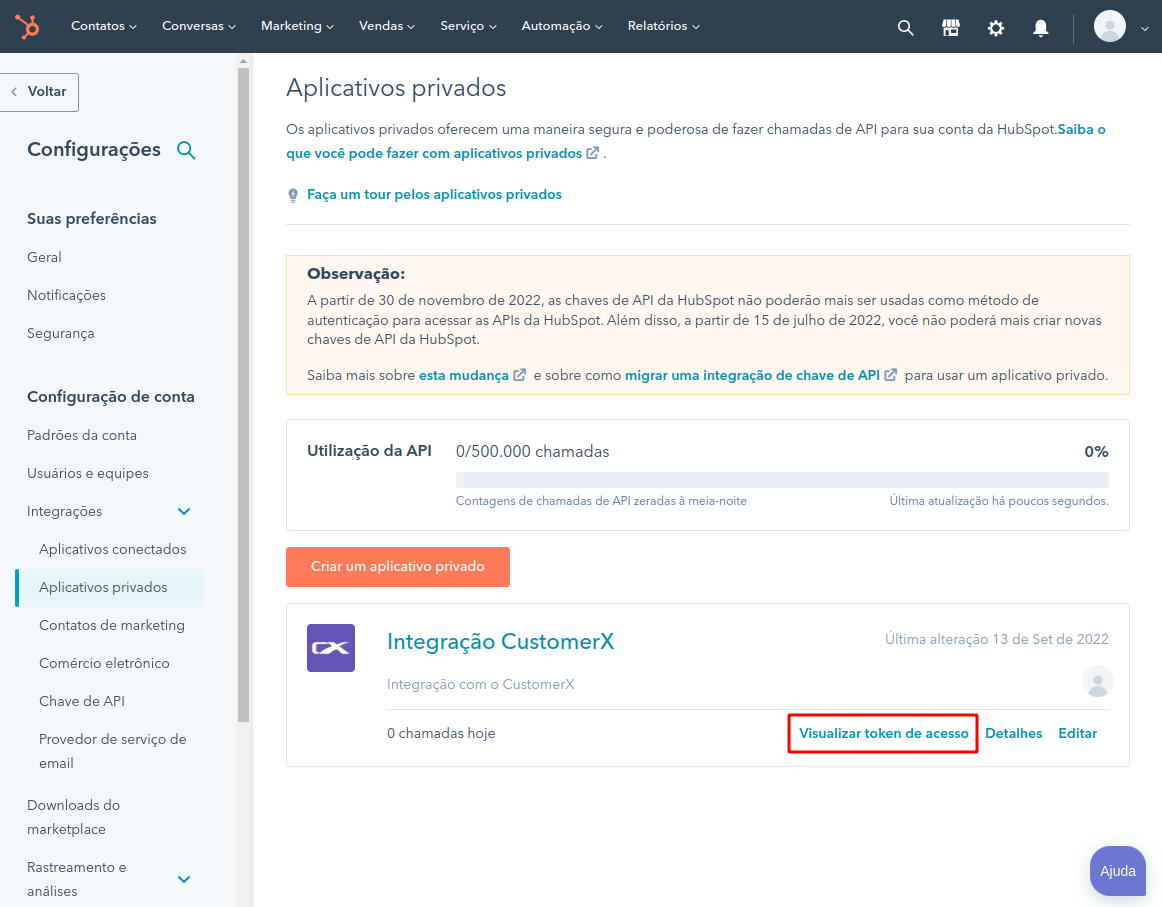Open the notifications bell
This screenshot has width=1162, height=907.
pyautogui.click(x=1040, y=28)
